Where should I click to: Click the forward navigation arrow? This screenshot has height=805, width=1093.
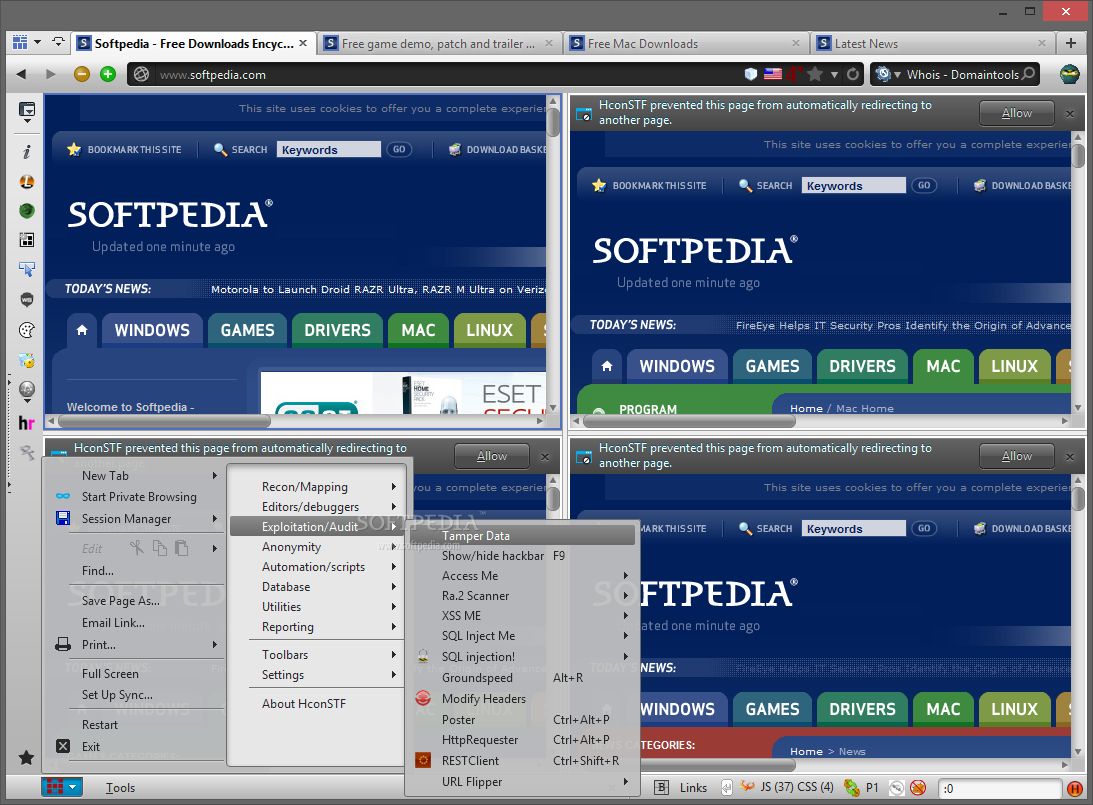click(x=50, y=74)
